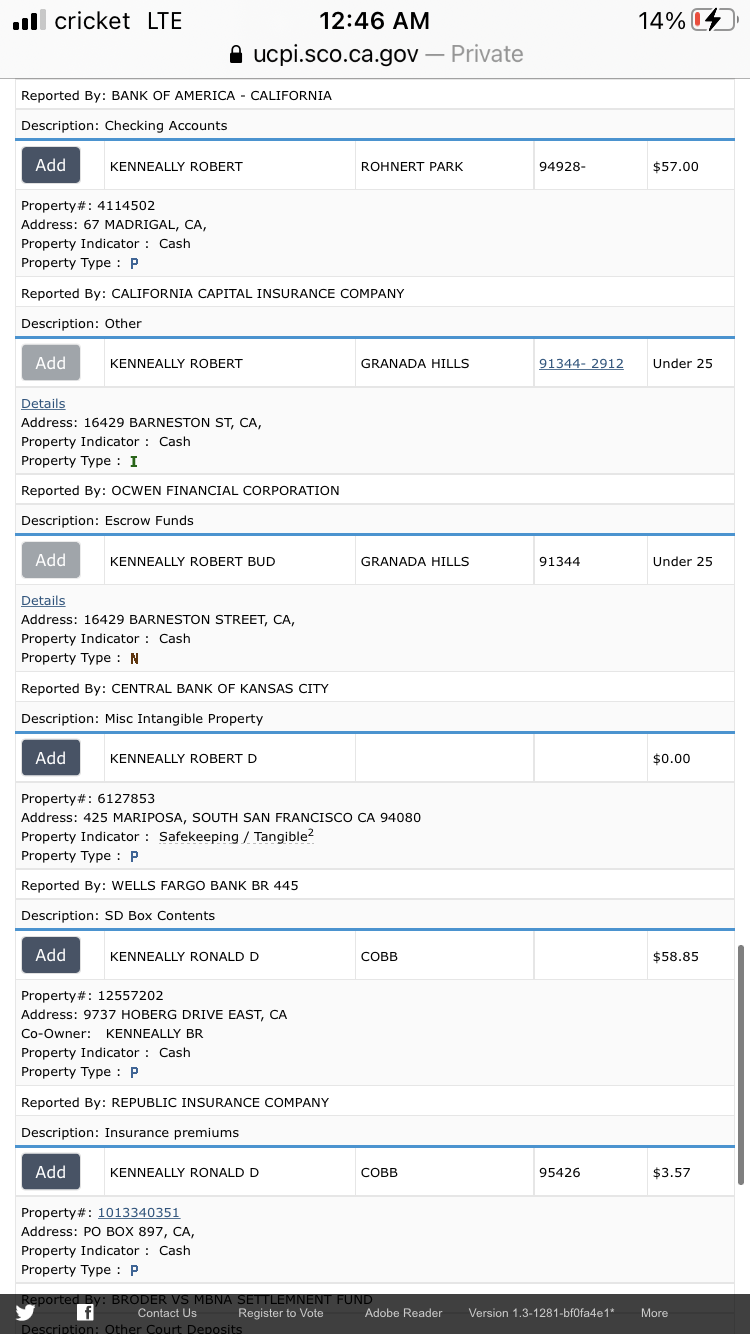Image resolution: width=750 pixels, height=1334 pixels.
Task: Select amount $57.00
Action: [x=676, y=166]
